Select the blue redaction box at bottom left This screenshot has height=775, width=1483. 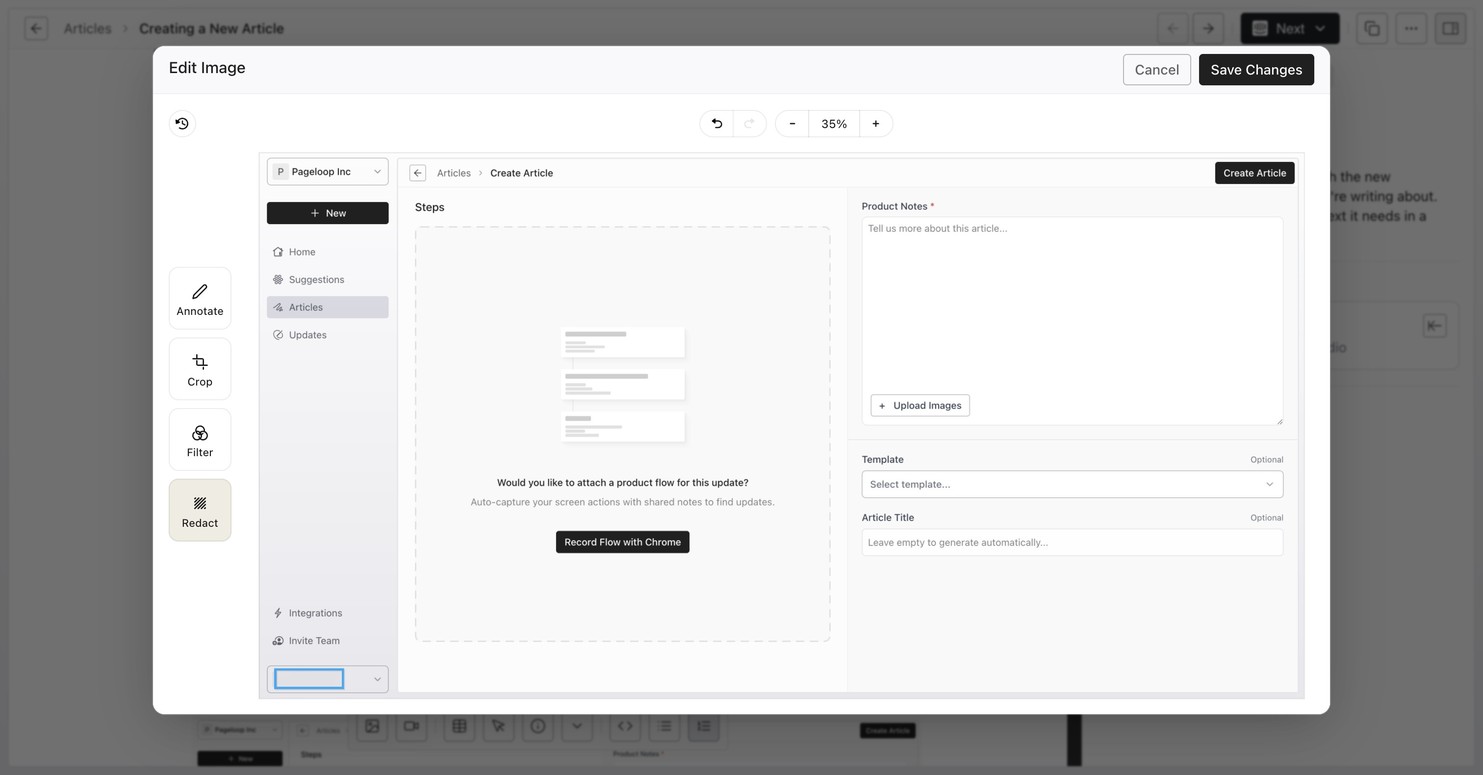tap(309, 679)
